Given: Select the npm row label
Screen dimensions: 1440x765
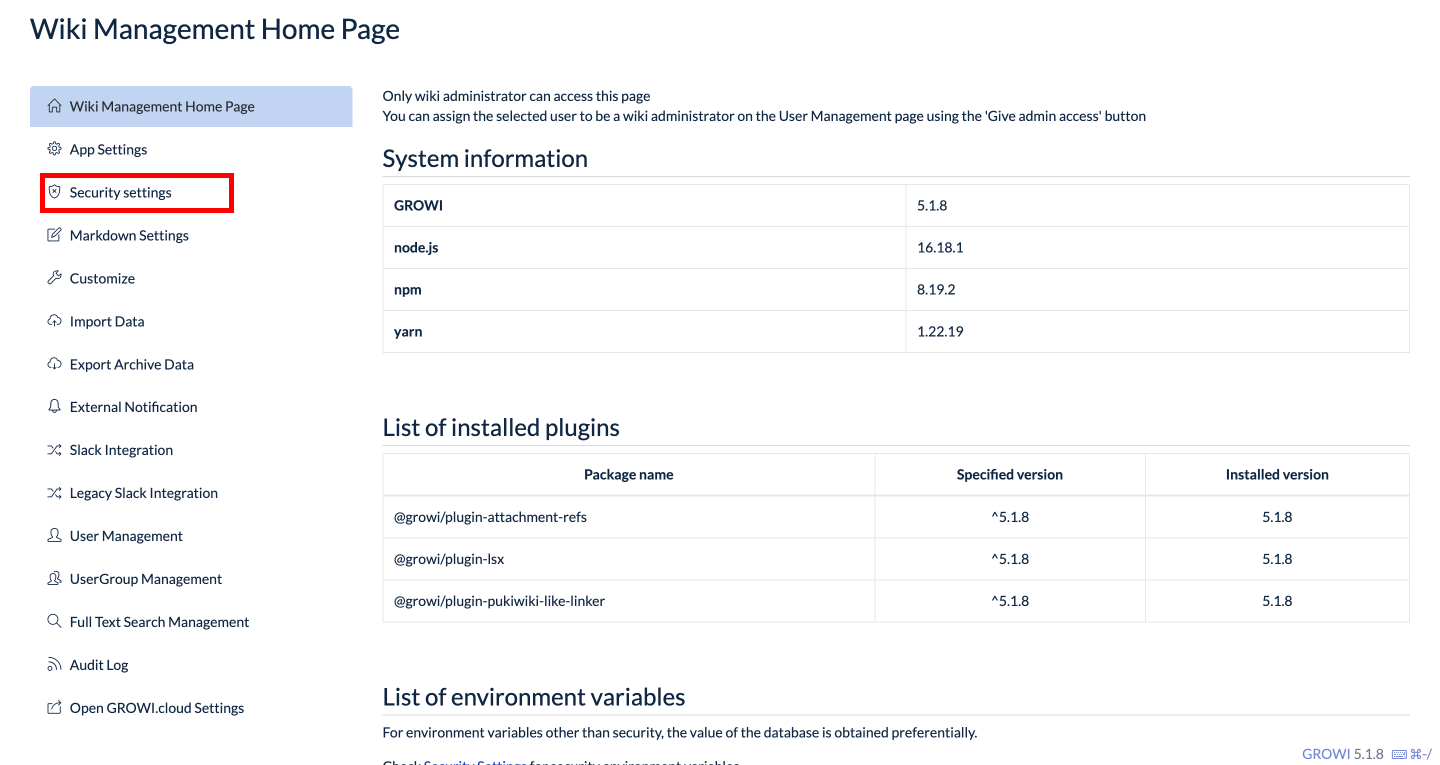Looking at the screenshot, I should [x=408, y=289].
